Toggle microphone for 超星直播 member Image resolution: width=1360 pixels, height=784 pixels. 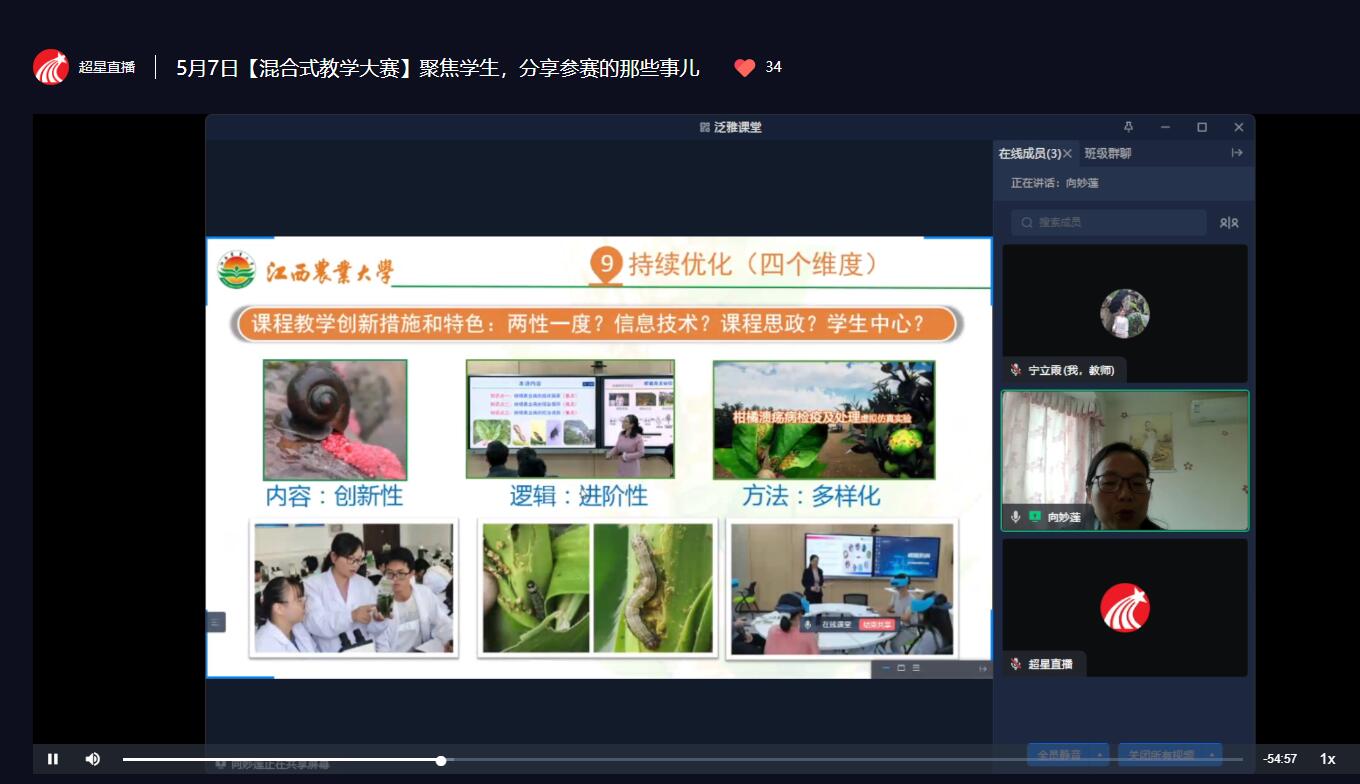[1016, 664]
